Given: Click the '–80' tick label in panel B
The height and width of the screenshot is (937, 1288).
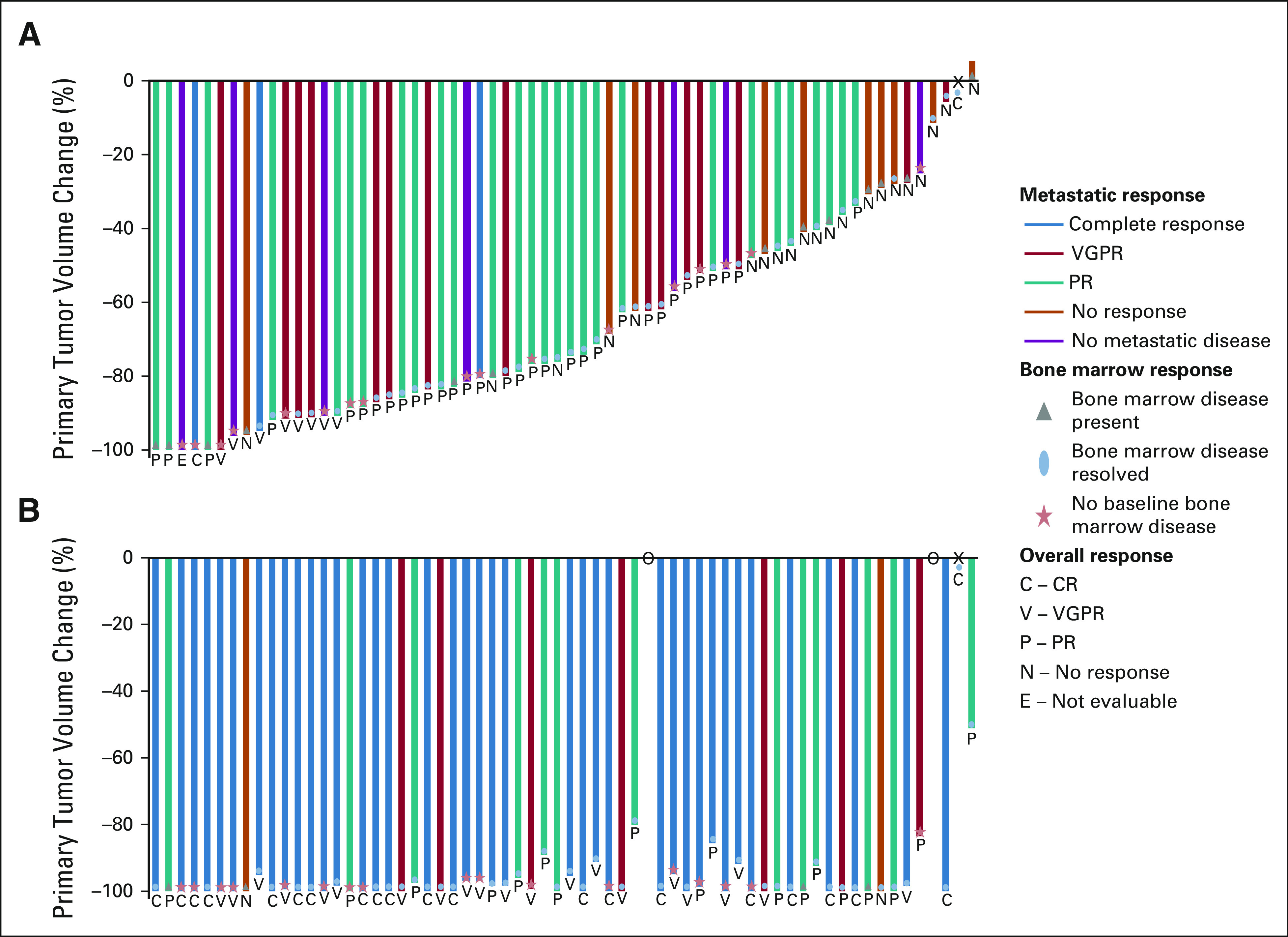Looking at the screenshot, I should (118, 825).
